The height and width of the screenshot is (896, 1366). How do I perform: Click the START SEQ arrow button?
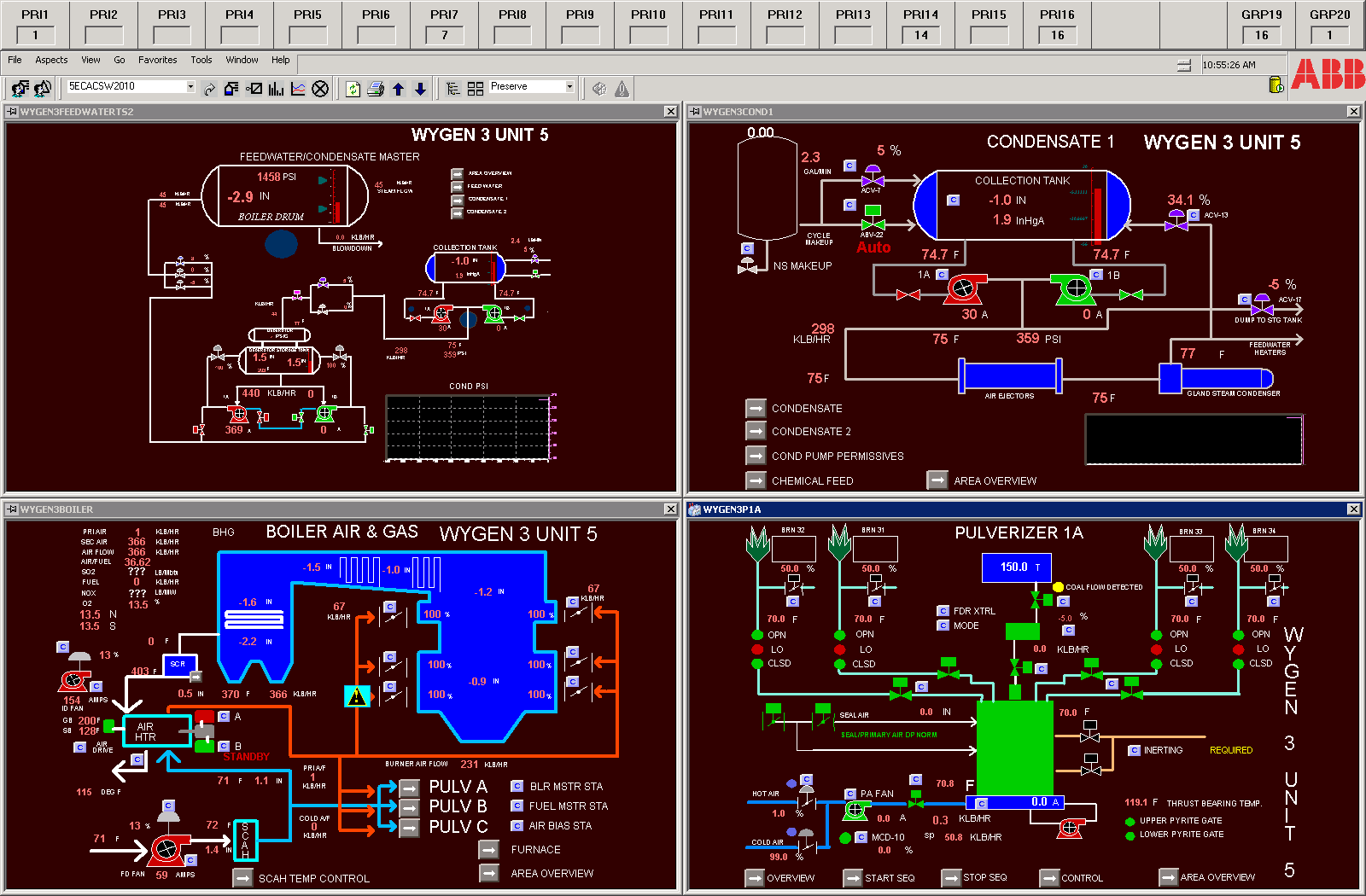point(852,878)
